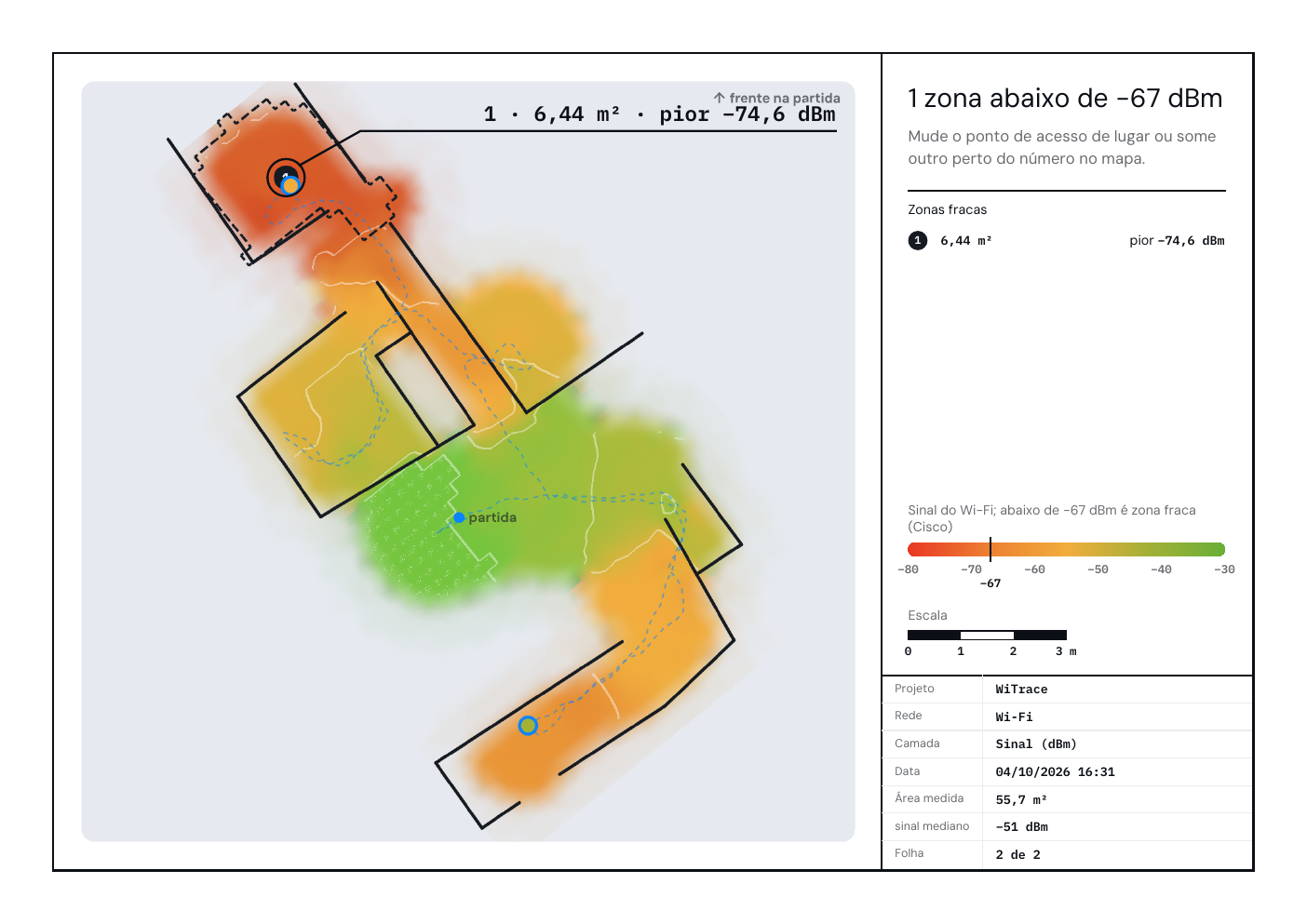Click the -67 threshold tick on the legend
This screenshot has width=1307, height=924.
pos(990,549)
